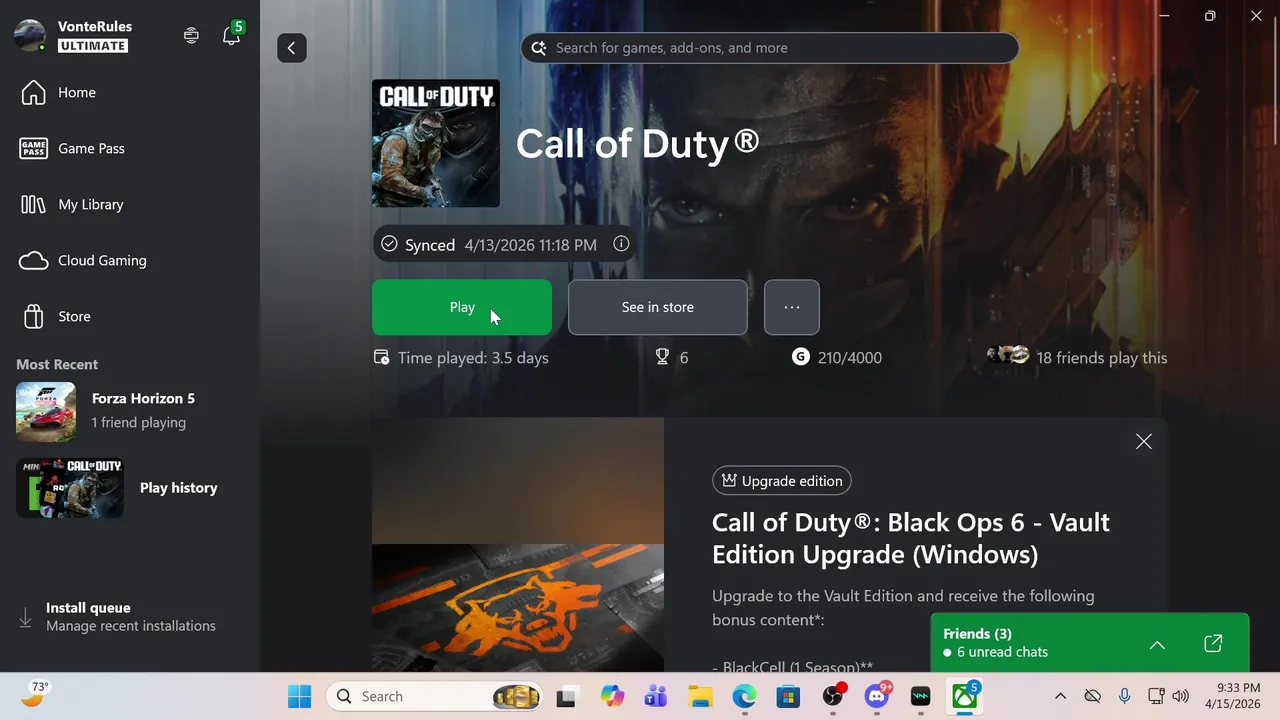The image size is (1280, 720).
Task: Click the friends avatars beside 18 friends
Action: pyautogui.click(x=1008, y=355)
